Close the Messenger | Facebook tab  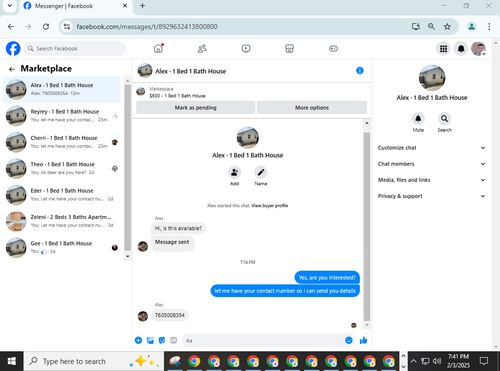coord(125,6)
